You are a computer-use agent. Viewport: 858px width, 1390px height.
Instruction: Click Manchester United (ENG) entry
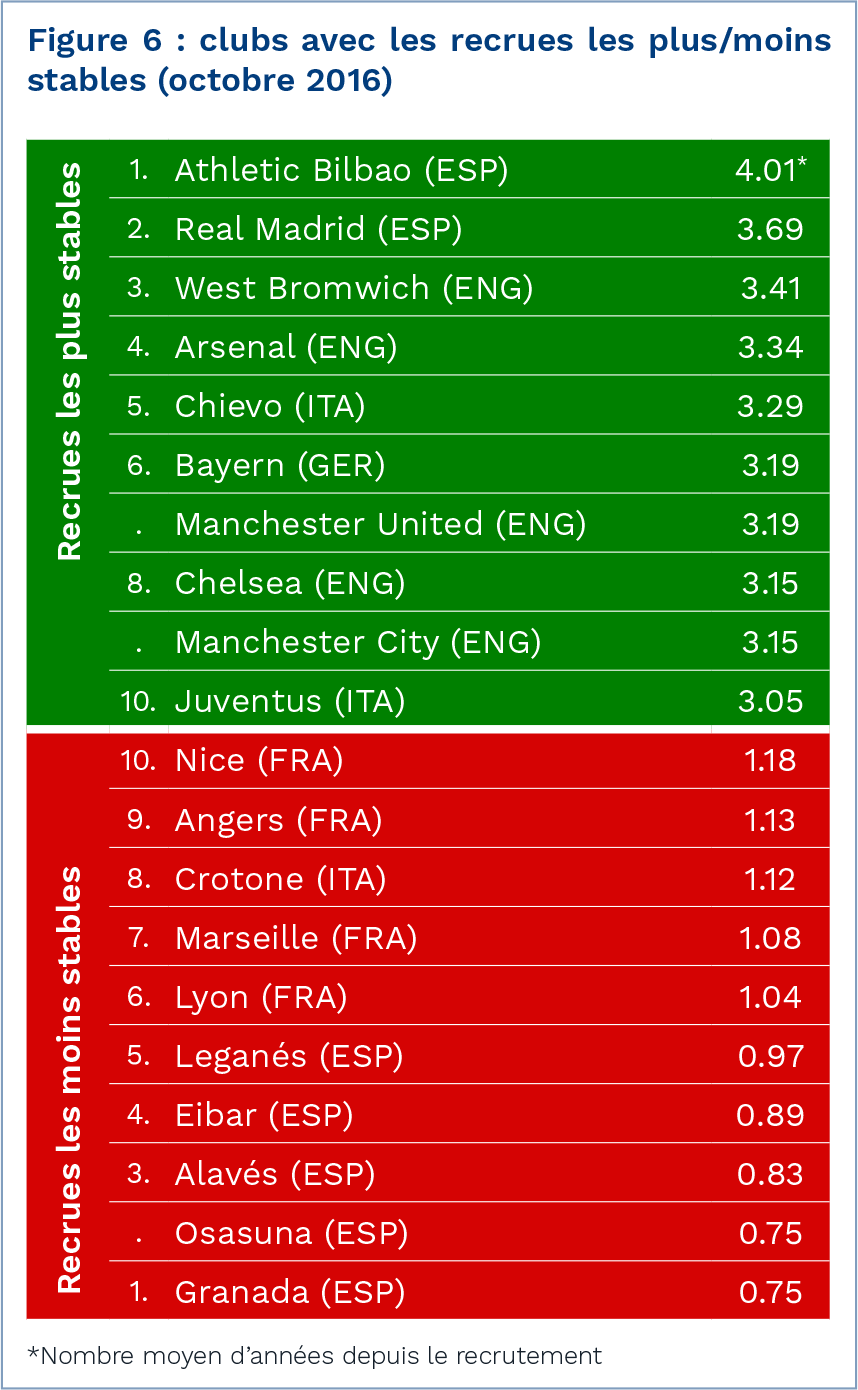pyautogui.click(x=380, y=524)
